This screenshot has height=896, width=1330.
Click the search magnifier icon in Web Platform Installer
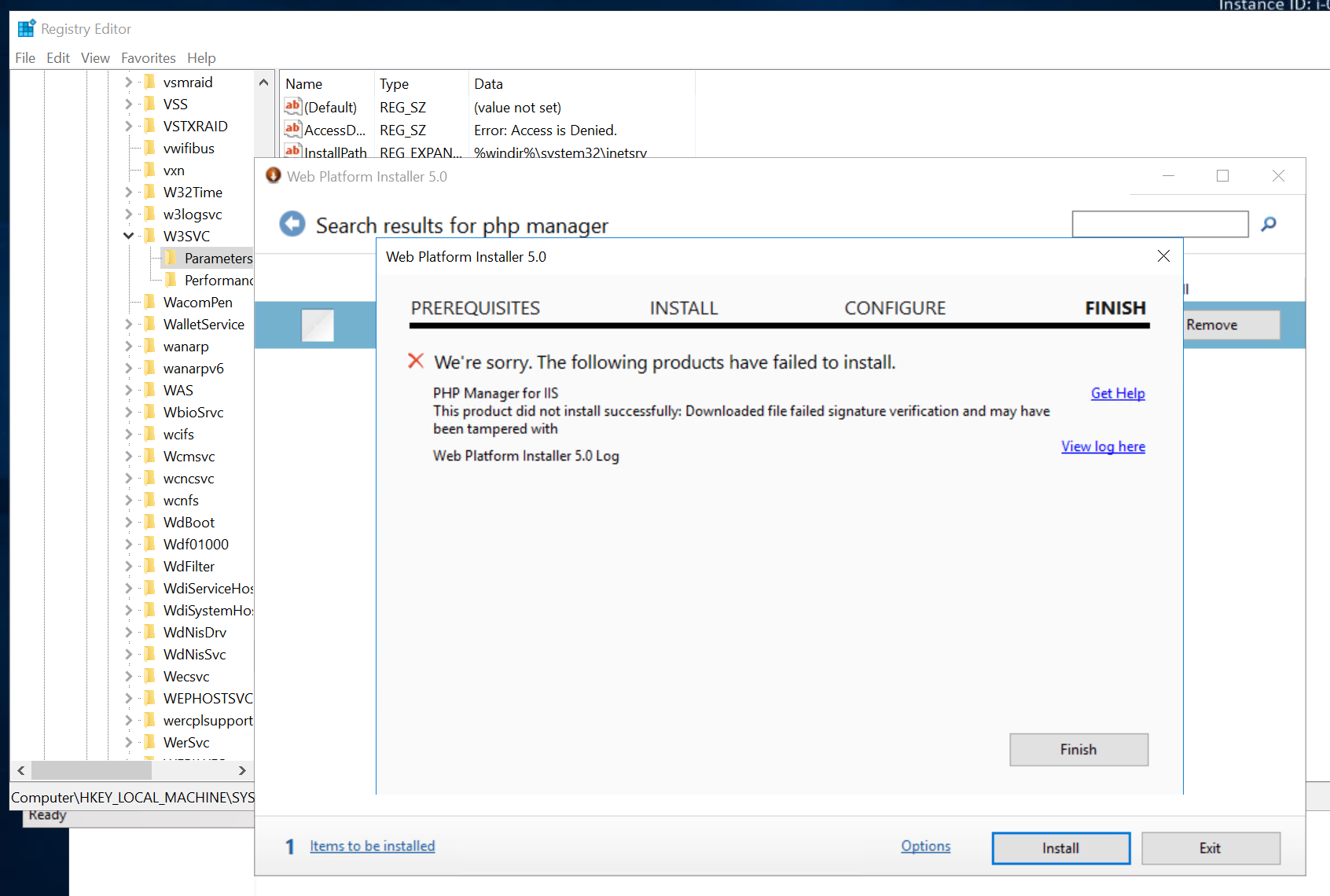pos(1268,224)
